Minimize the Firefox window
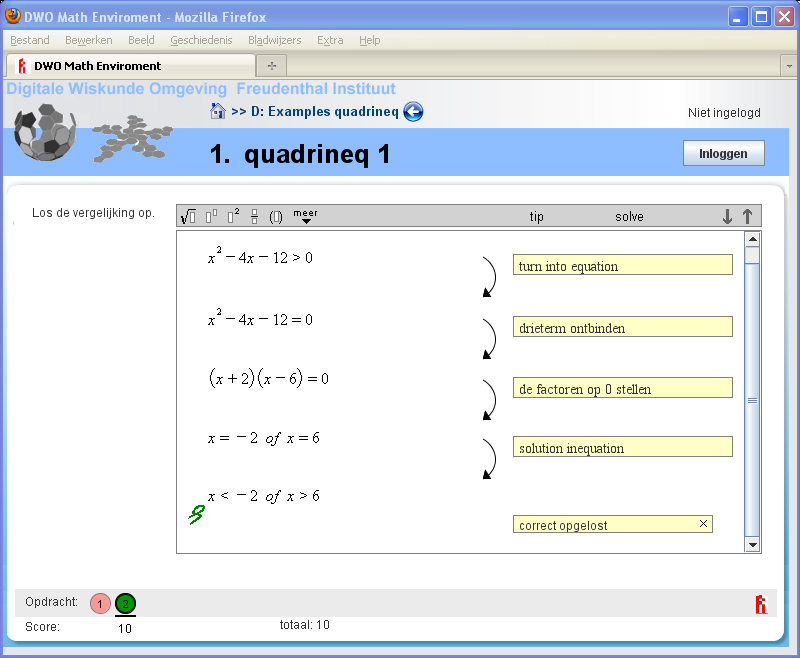 click(737, 17)
